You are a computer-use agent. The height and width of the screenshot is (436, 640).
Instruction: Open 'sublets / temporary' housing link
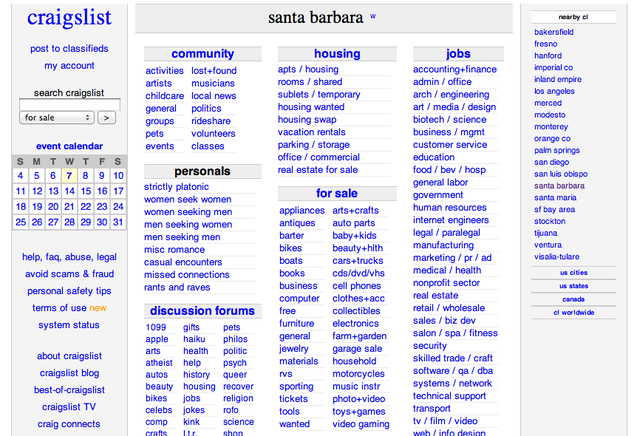tap(319, 95)
